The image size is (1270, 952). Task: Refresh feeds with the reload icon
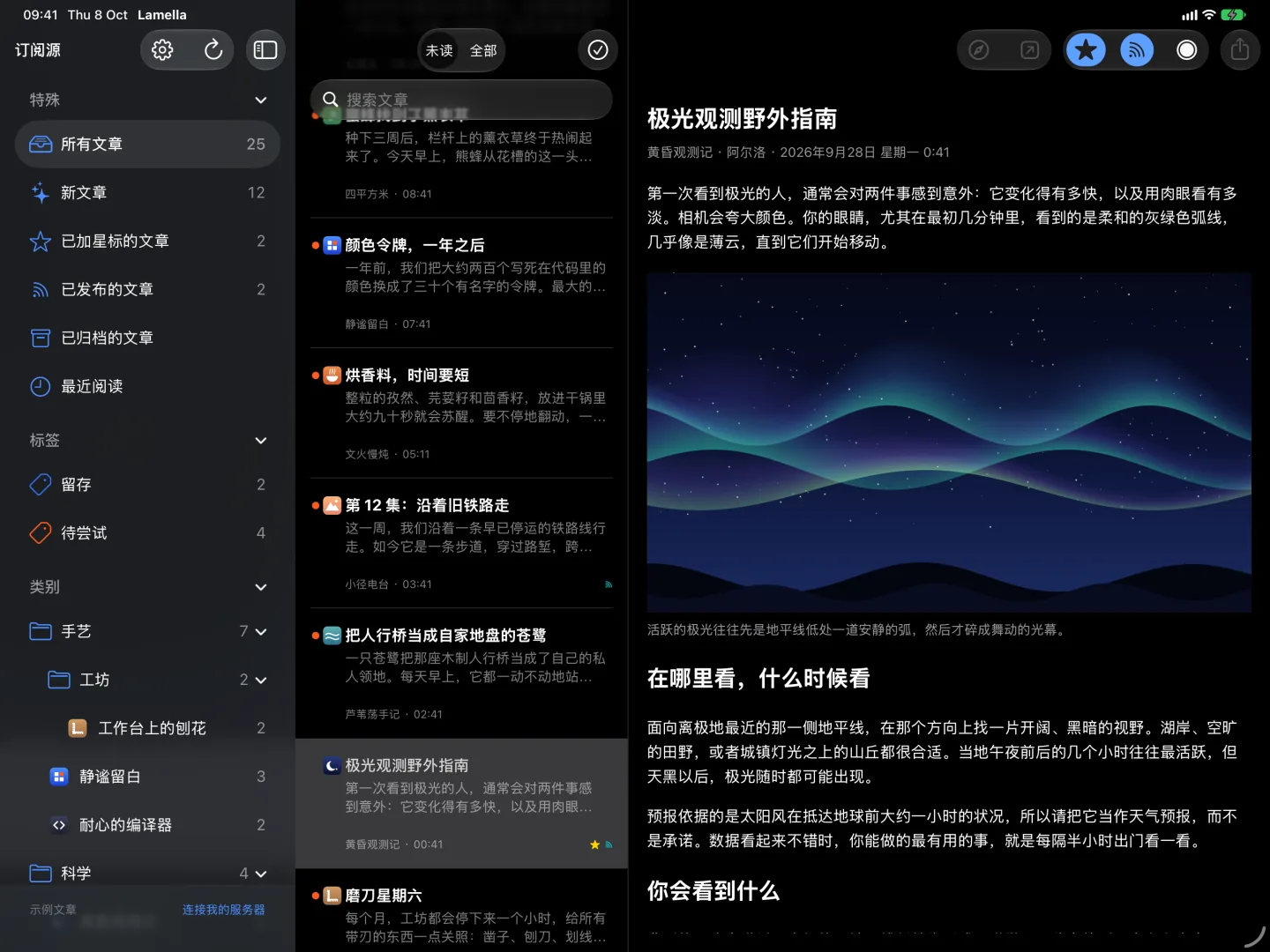point(213,50)
